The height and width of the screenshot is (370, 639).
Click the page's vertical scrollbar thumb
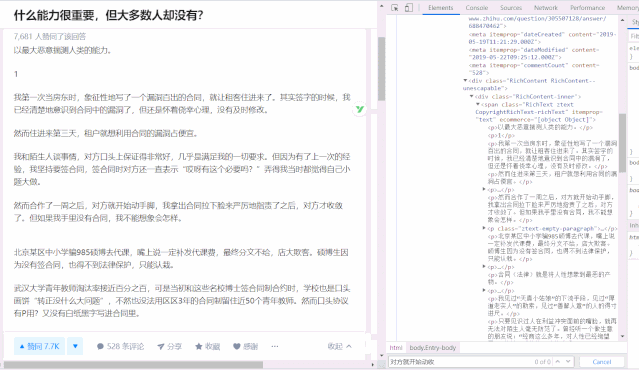[x=381, y=68]
